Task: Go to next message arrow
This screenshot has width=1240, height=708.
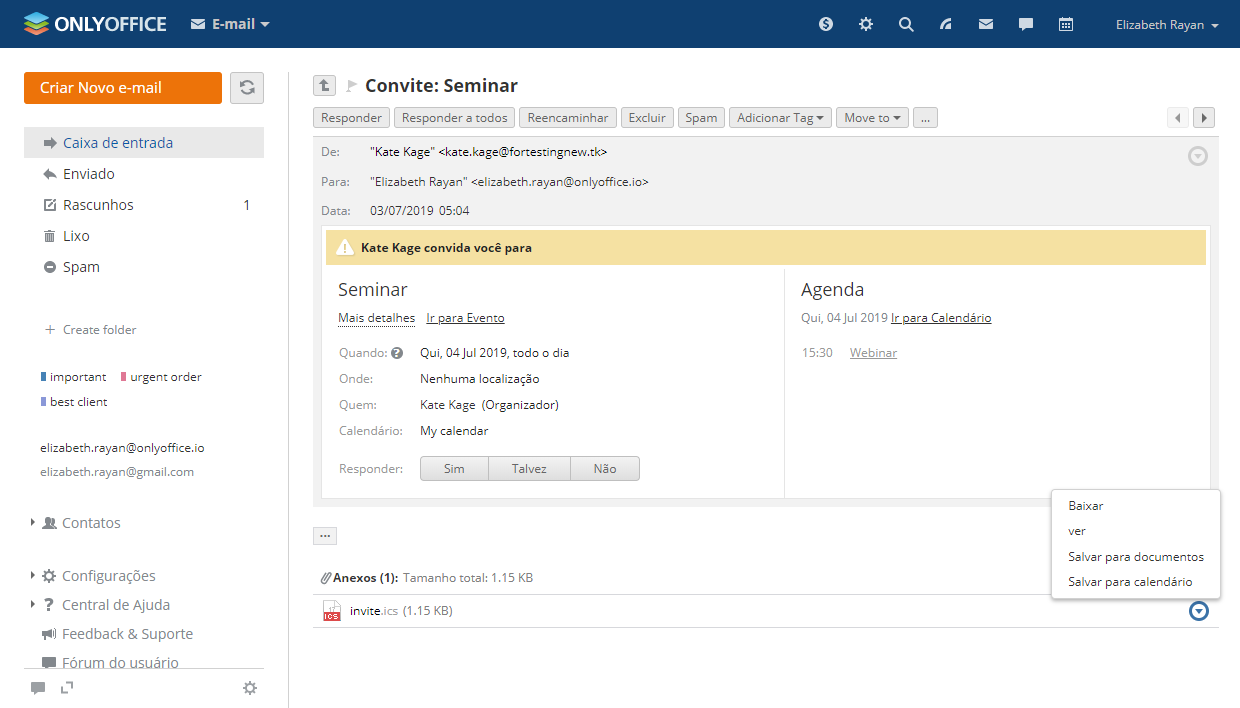Action: tap(1204, 118)
